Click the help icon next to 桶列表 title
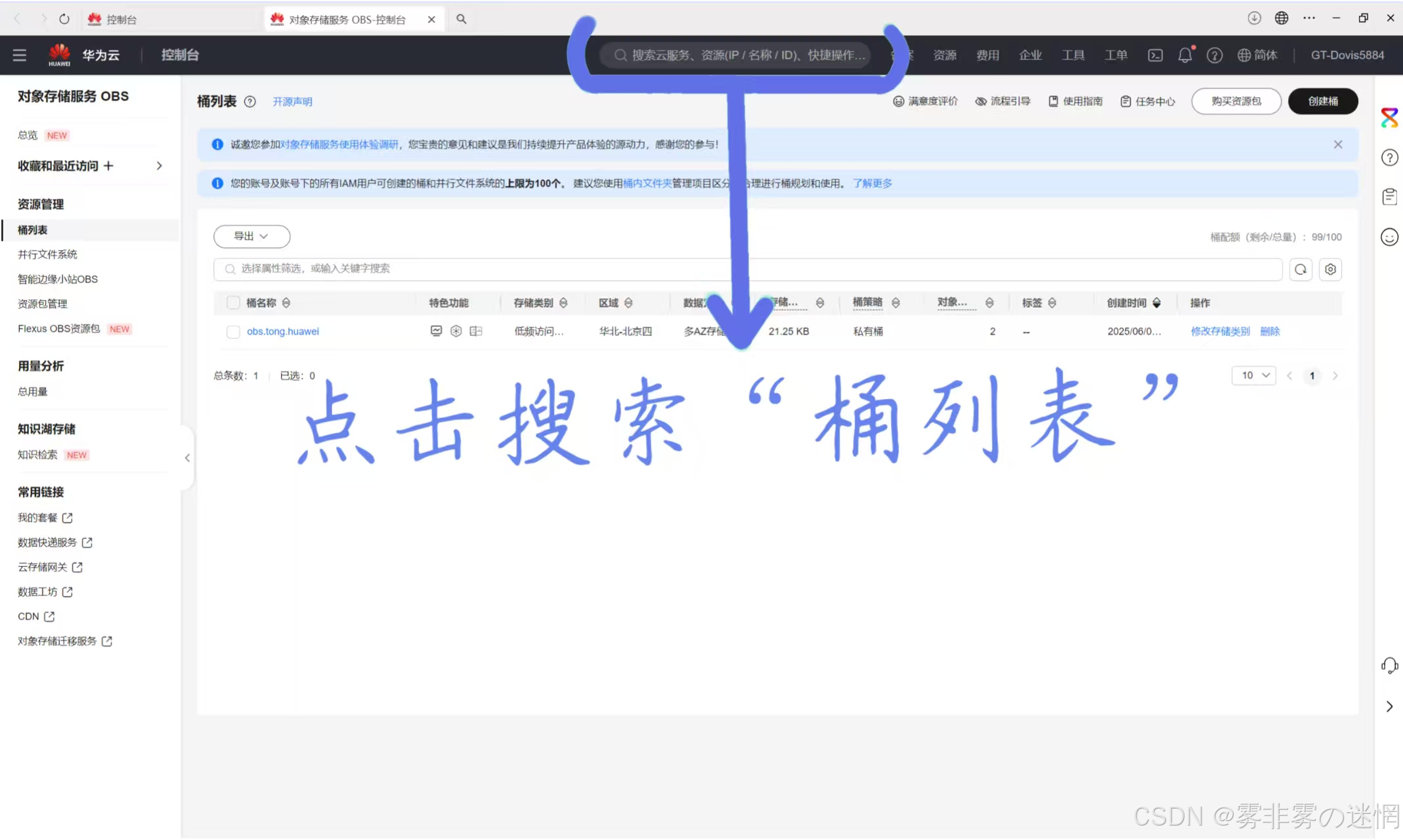Viewport: 1403px width, 840px height. coord(249,102)
